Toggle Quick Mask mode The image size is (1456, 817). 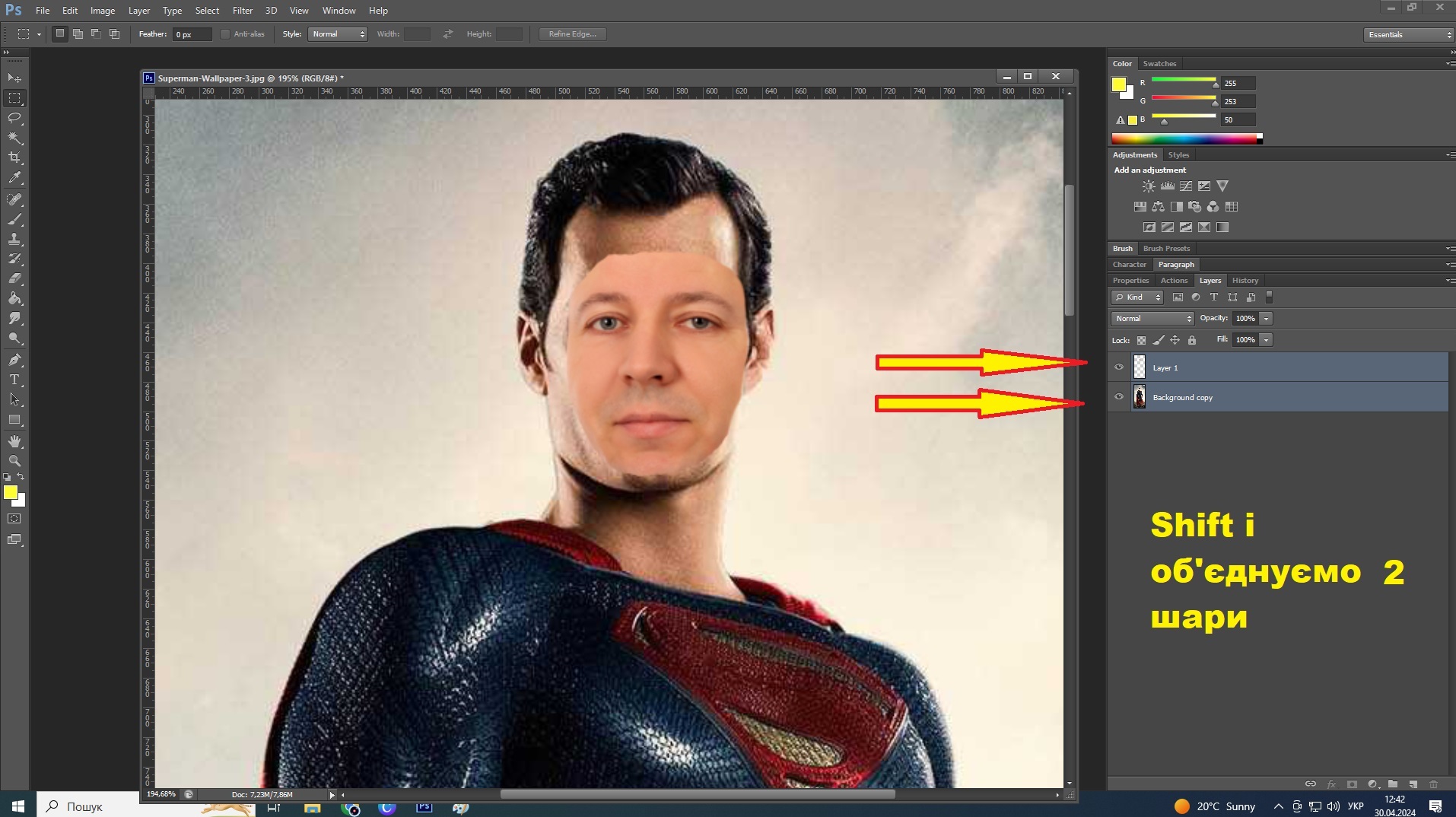[14, 519]
